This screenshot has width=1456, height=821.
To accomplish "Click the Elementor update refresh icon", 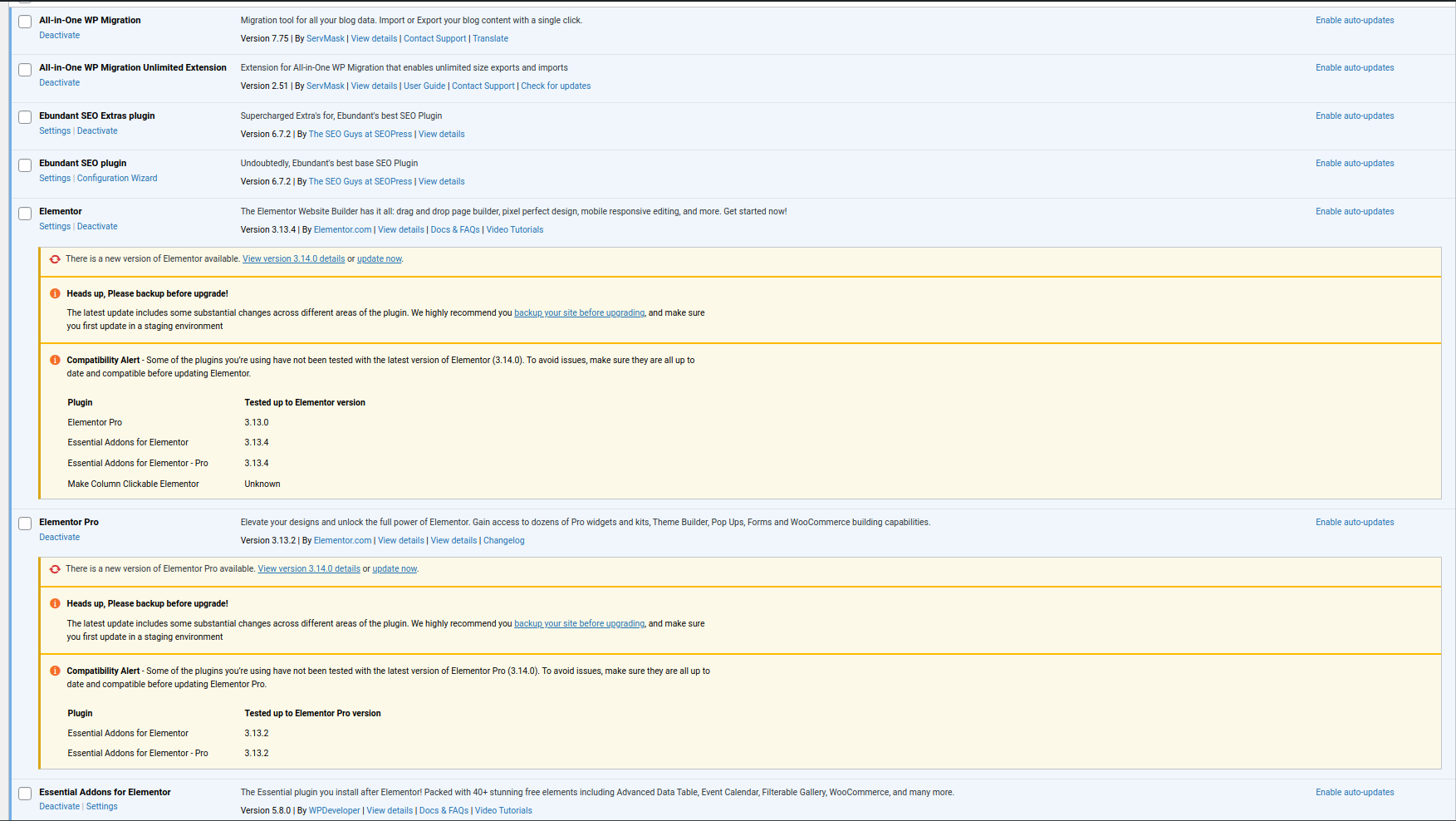I will (x=55, y=259).
